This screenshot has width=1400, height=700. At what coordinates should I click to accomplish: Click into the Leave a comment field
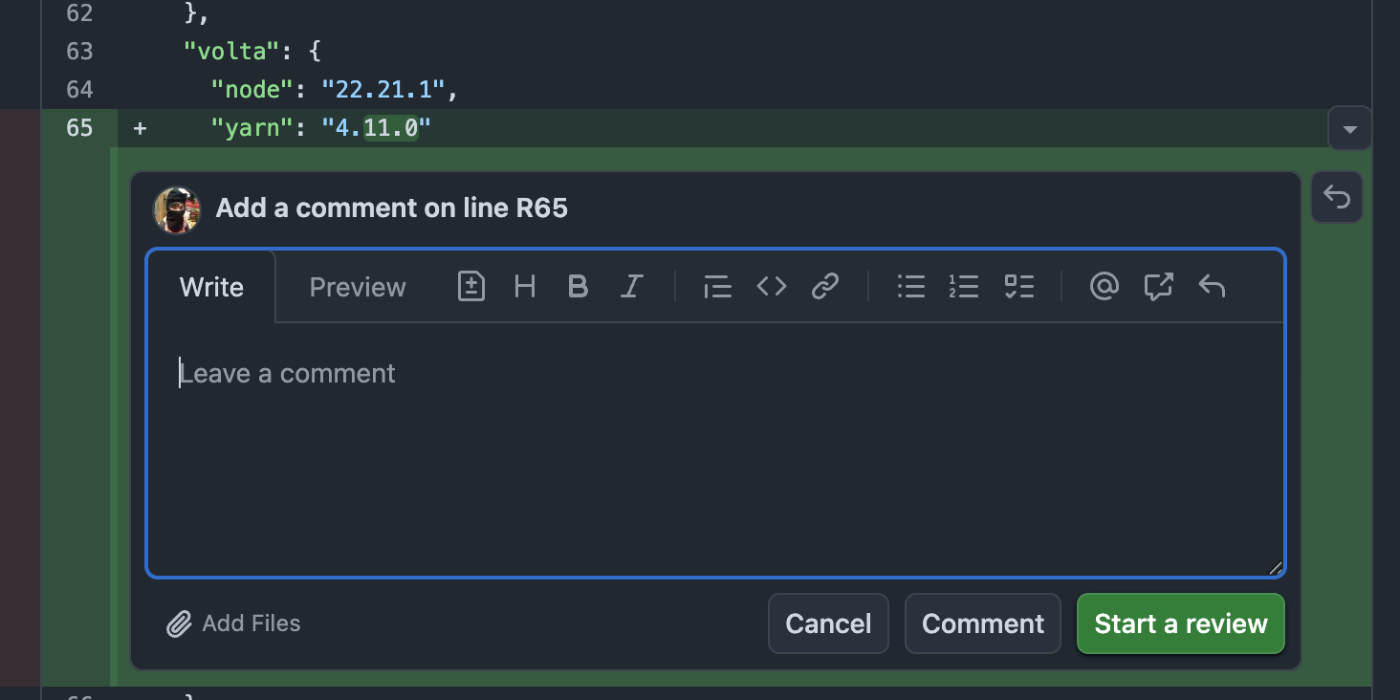[x=715, y=450]
